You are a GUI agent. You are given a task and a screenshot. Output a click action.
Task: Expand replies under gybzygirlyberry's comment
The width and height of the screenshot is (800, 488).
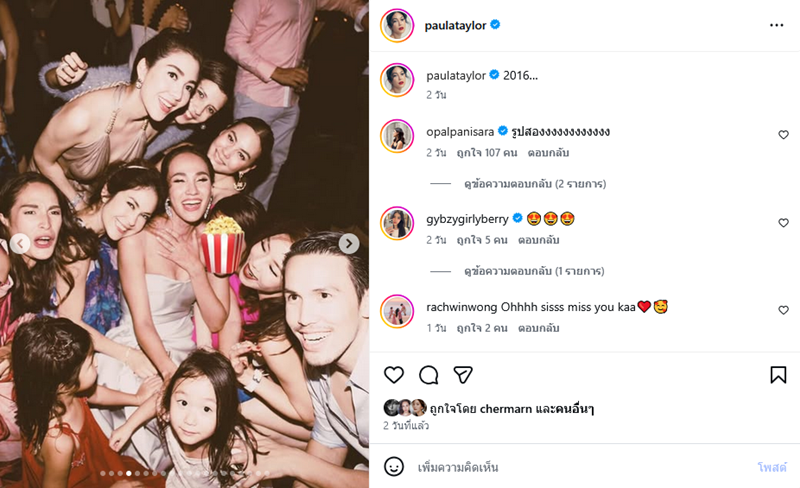point(534,271)
